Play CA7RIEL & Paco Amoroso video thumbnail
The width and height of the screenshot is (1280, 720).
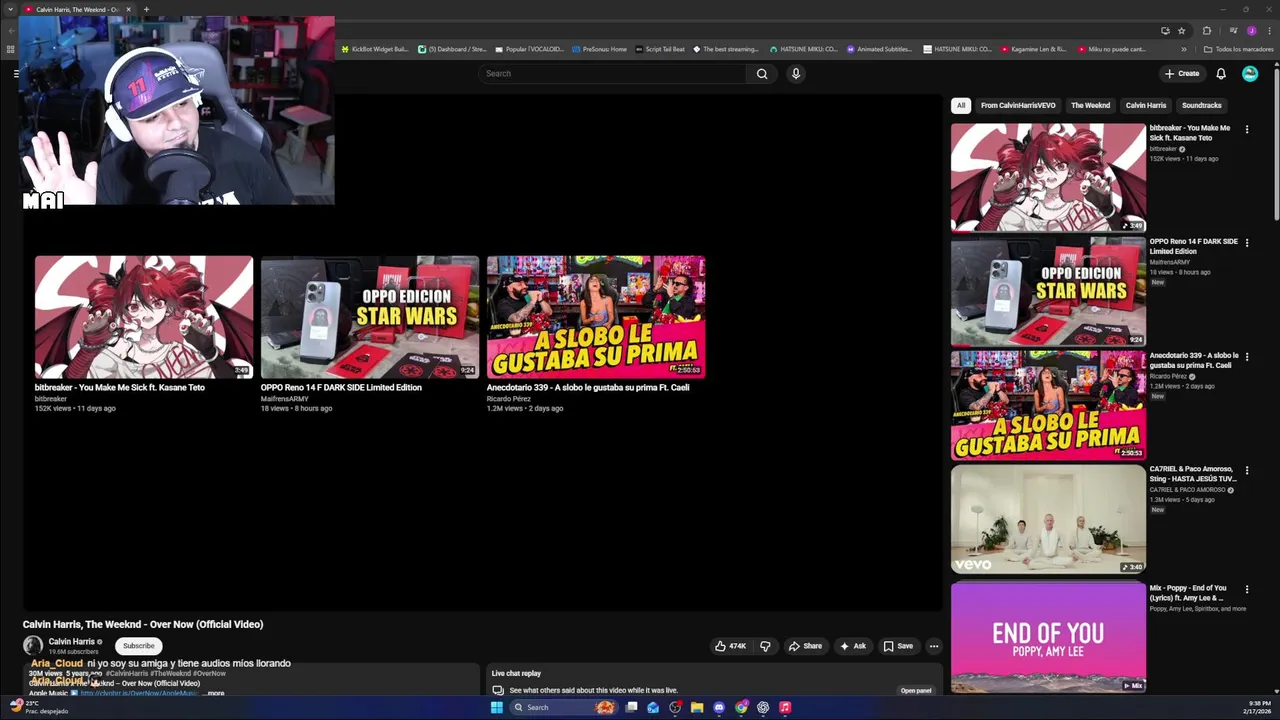click(x=1048, y=519)
